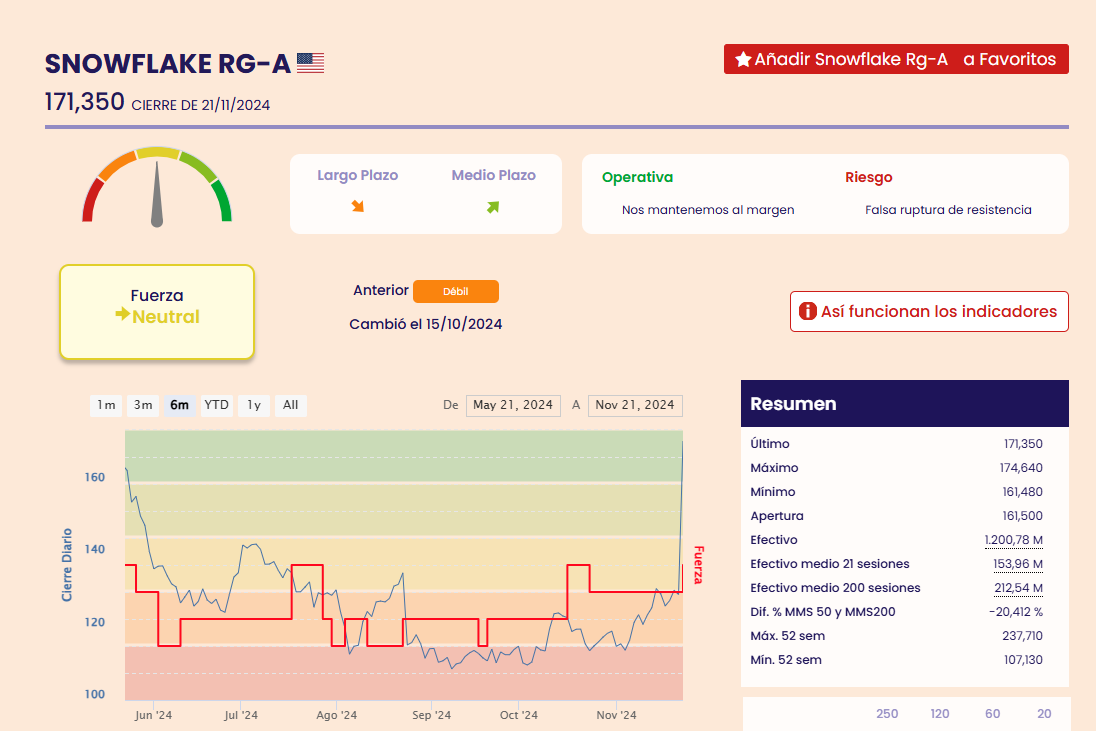Click the Resumen panel header
This screenshot has height=731, width=1096.
(904, 403)
